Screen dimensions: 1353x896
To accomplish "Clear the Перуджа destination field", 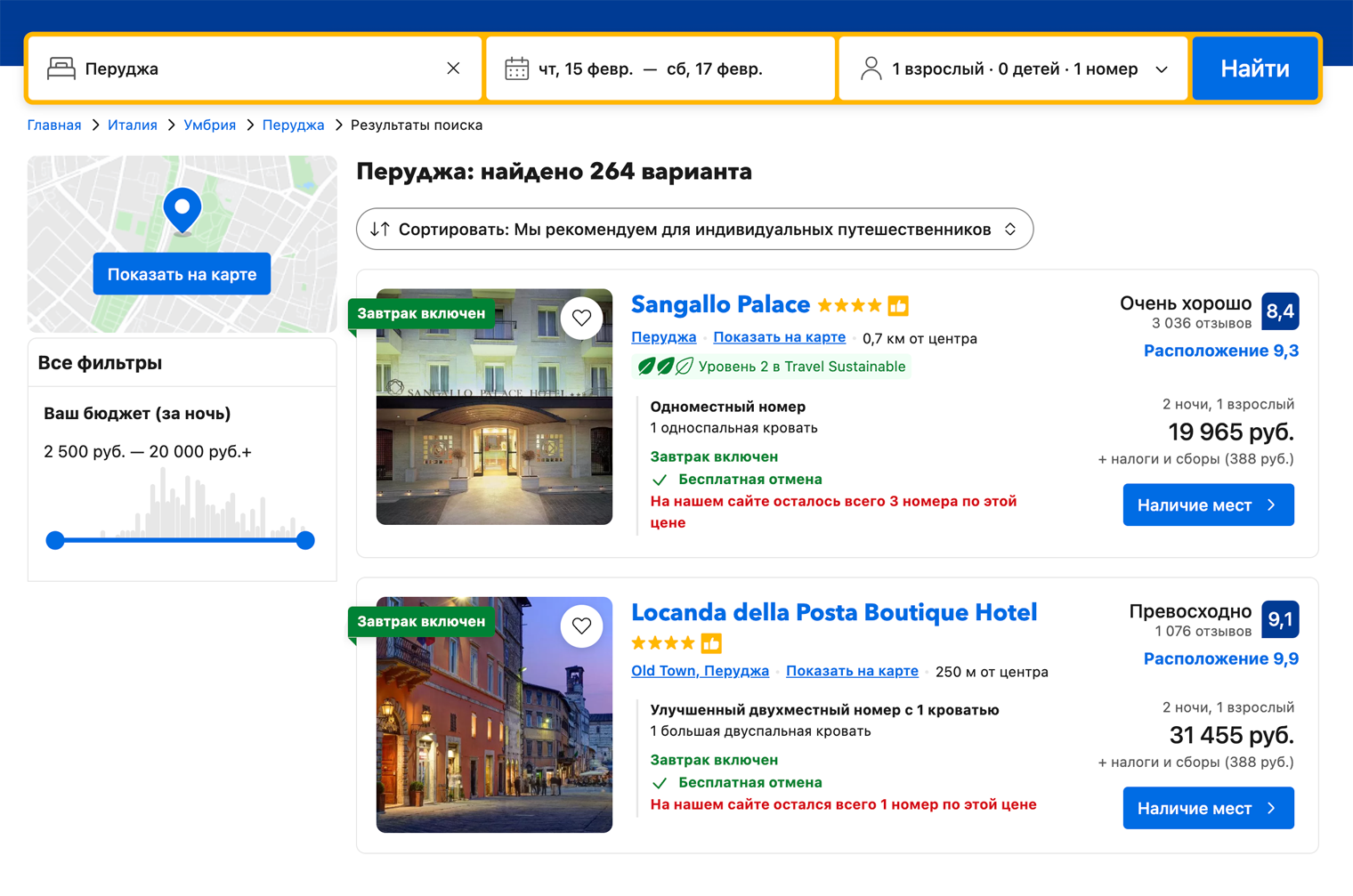I will pos(453,69).
